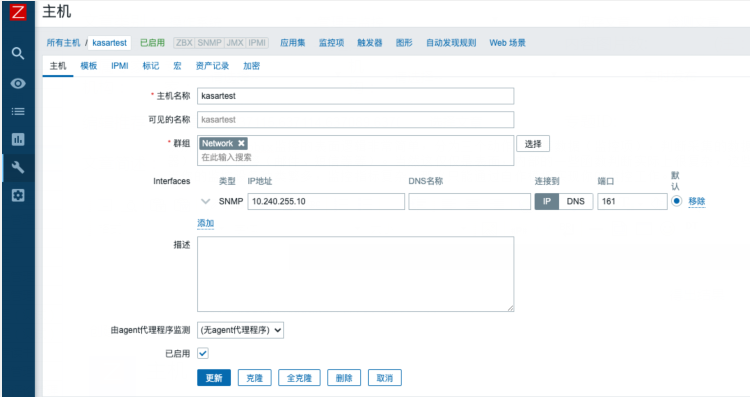Click the IPMI availability badge
750x397 pixels.
tap(257, 43)
